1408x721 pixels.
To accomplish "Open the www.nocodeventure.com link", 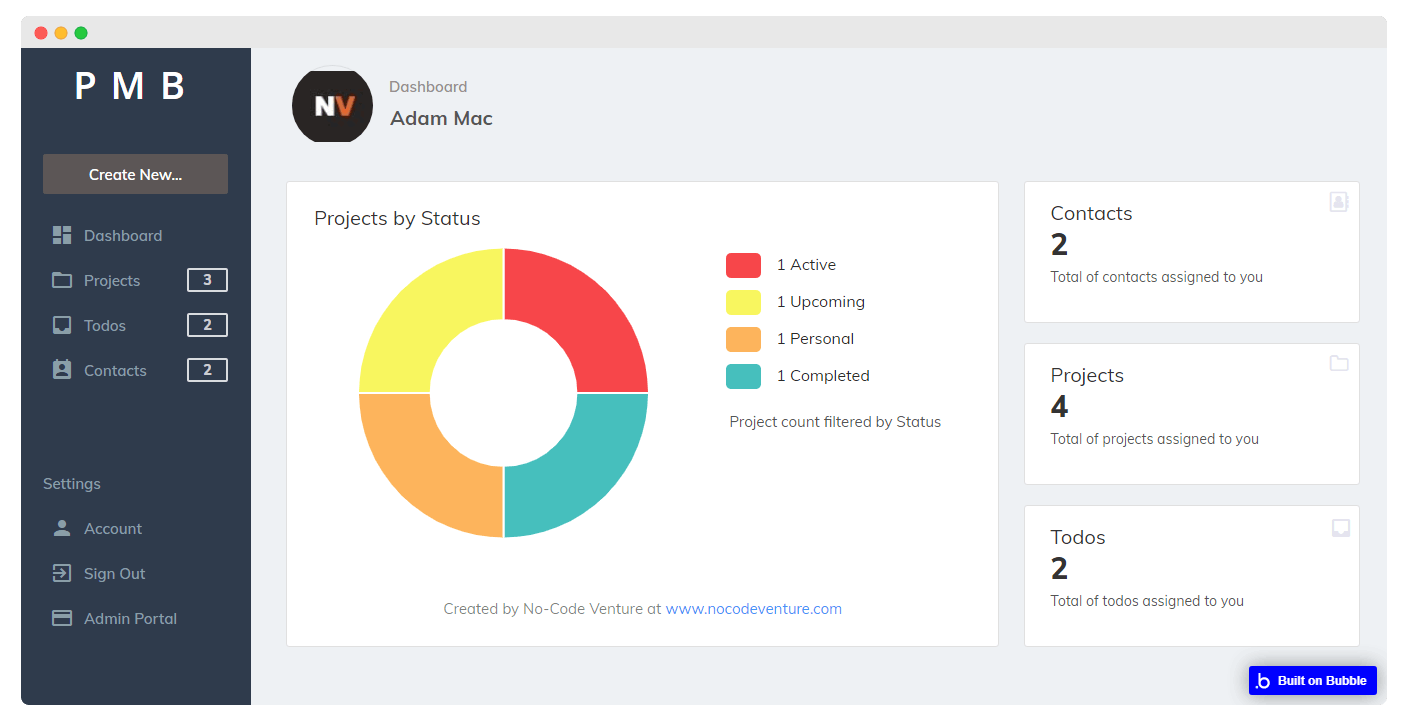I will click(753, 608).
